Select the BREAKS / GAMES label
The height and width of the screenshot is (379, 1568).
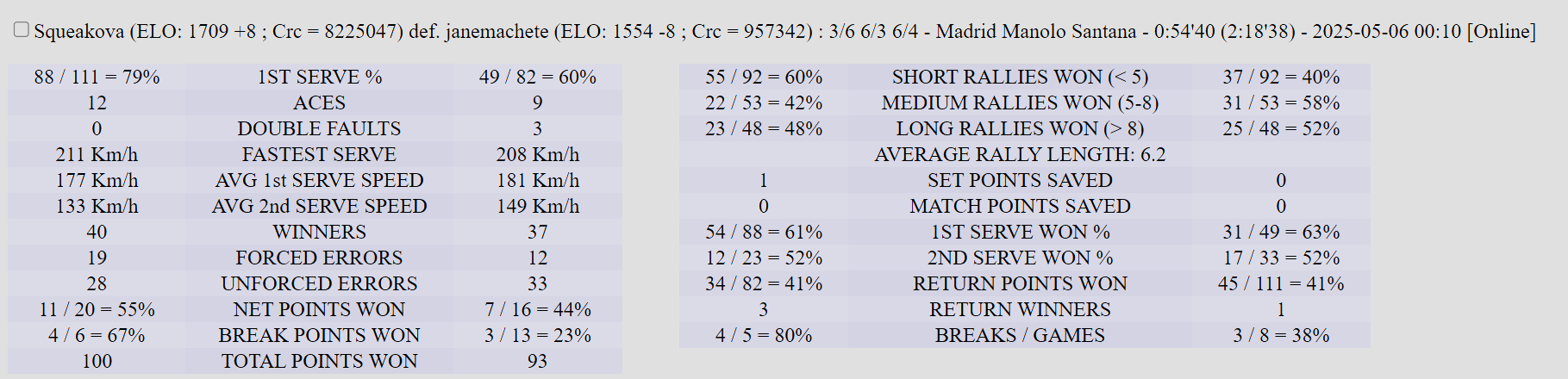pyautogui.click(x=1020, y=336)
